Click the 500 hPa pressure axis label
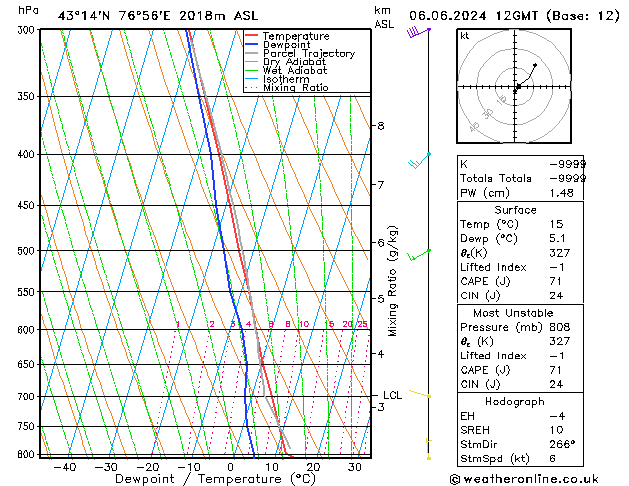This screenshot has height=486, width=629. [x=26, y=251]
